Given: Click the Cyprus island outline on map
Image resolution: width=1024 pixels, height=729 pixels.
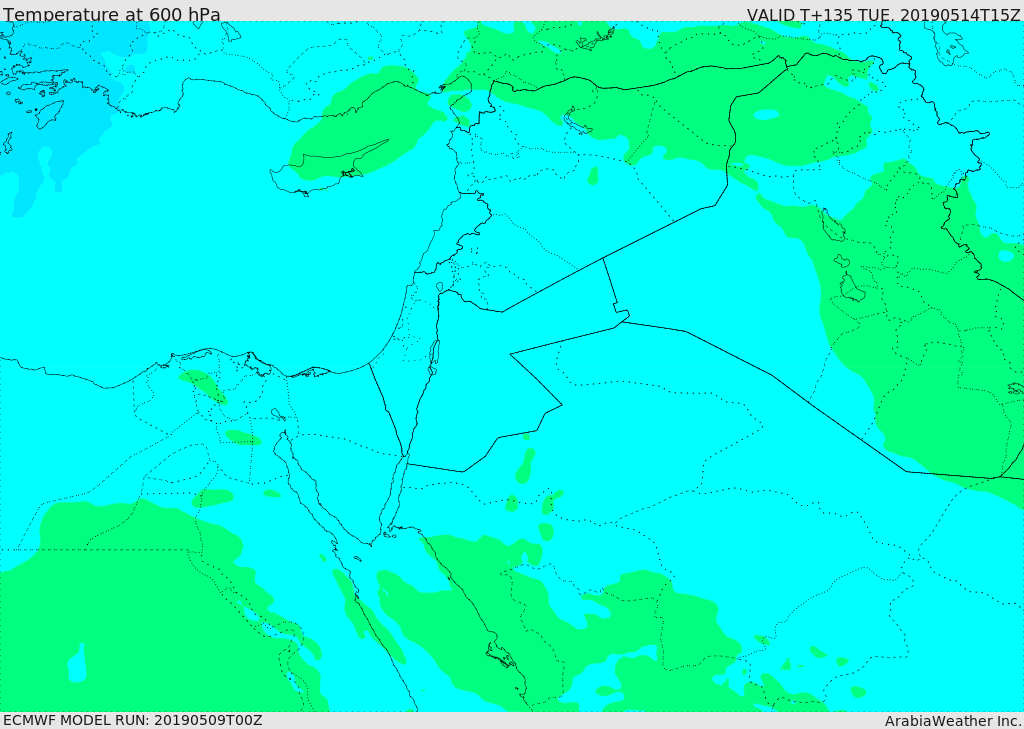Looking at the screenshot, I should [330, 167].
